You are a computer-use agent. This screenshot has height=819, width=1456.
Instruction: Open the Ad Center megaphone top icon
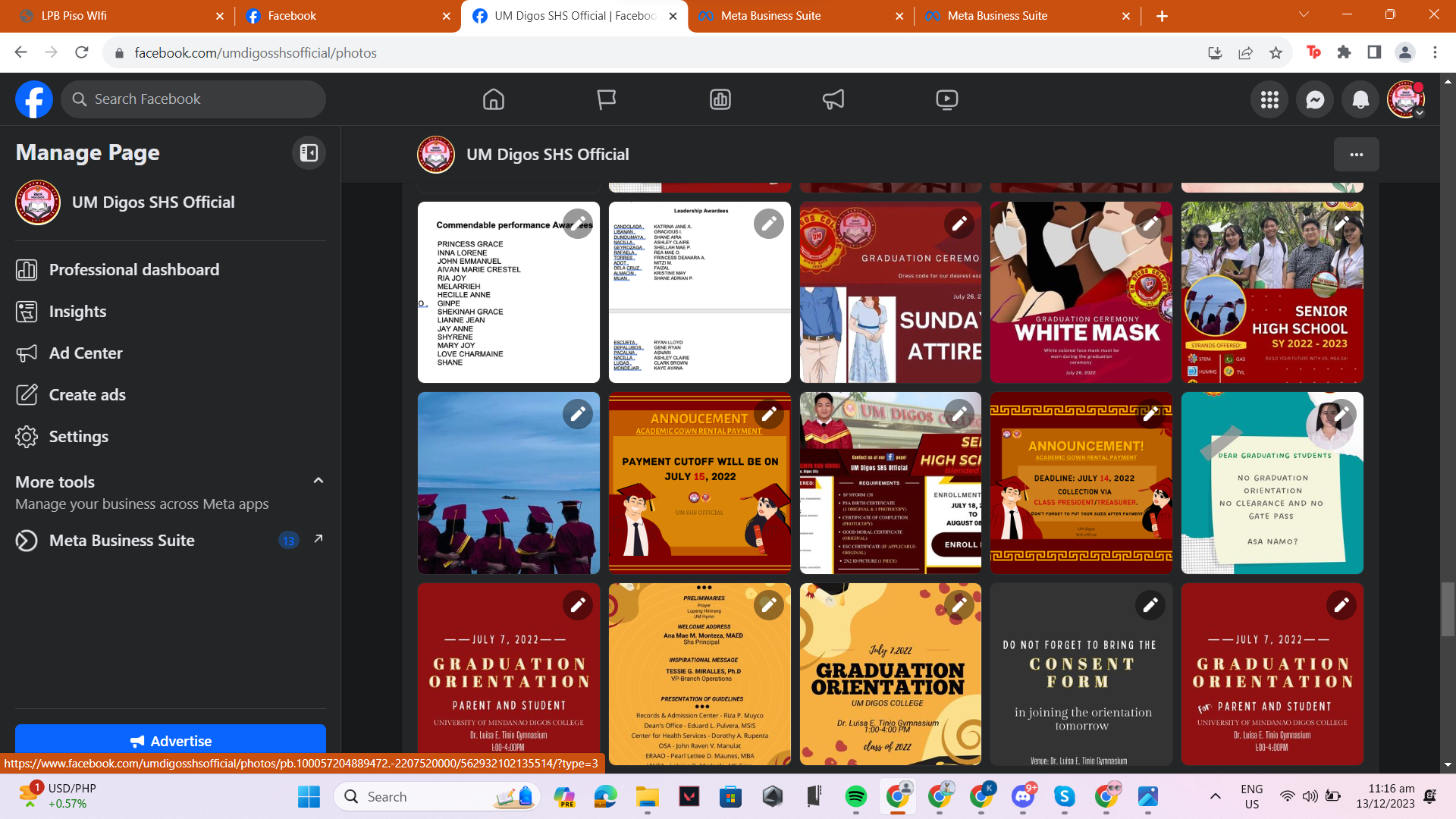(833, 99)
